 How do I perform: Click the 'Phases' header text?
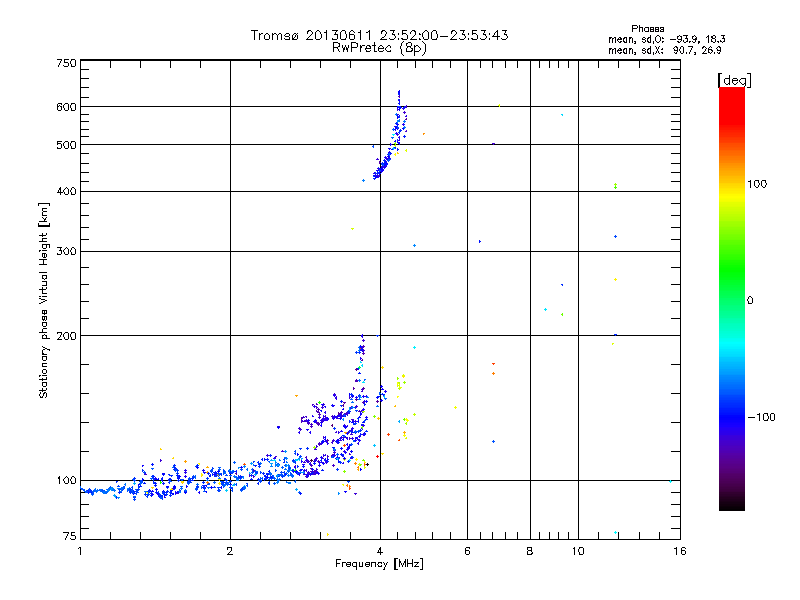click(x=647, y=29)
